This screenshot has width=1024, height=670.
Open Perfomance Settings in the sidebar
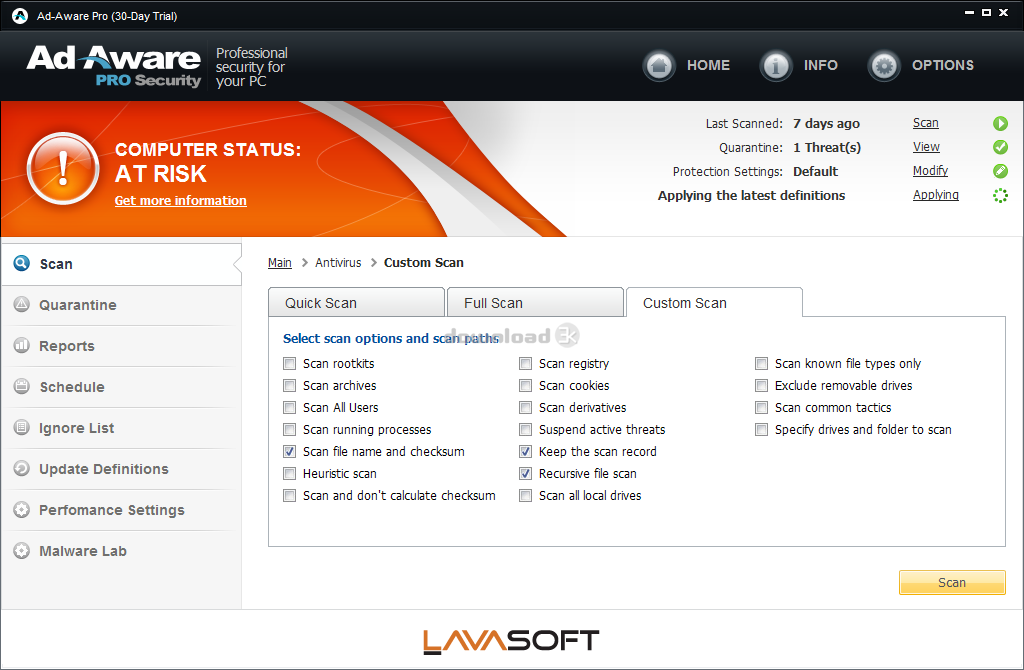coord(121,511)
